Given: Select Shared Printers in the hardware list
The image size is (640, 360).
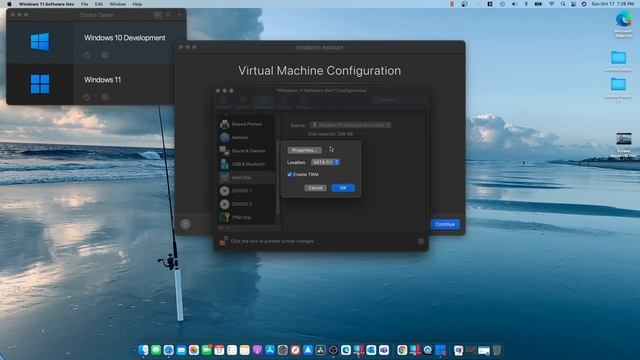Looking at the screenshot, I should [x=247, y=124].
